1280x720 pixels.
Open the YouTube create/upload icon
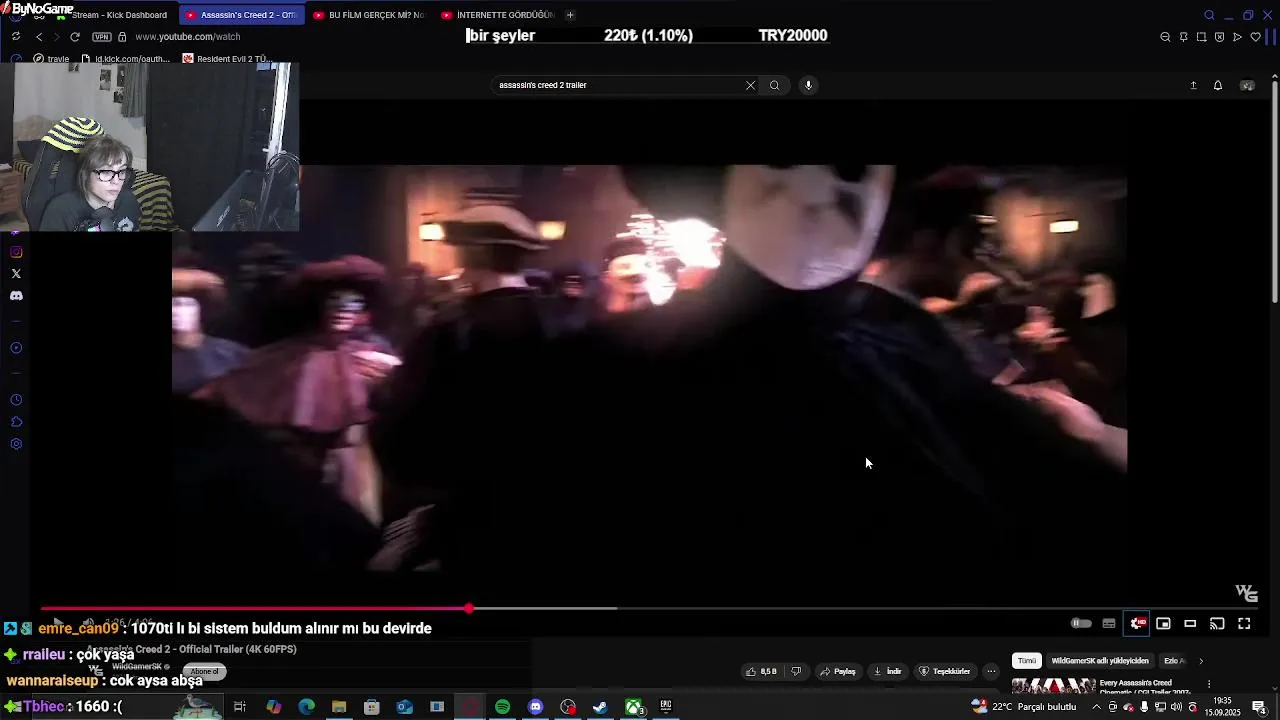[x=1193, y=85]
